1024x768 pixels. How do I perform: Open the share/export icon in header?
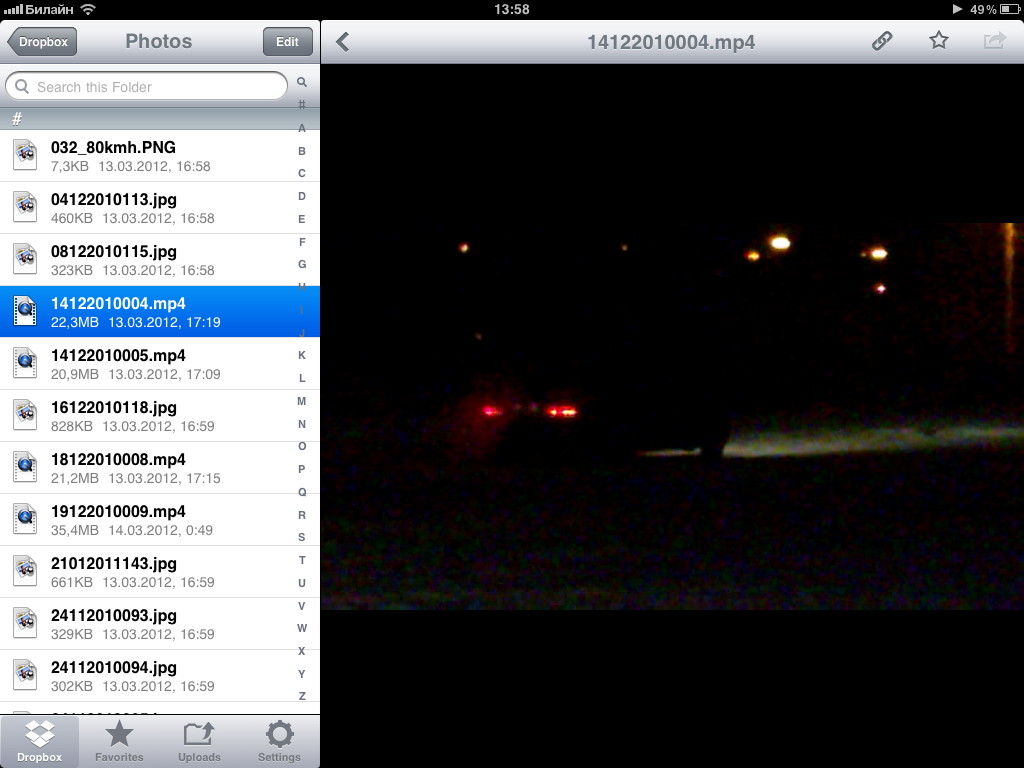(x=995, y=40)
